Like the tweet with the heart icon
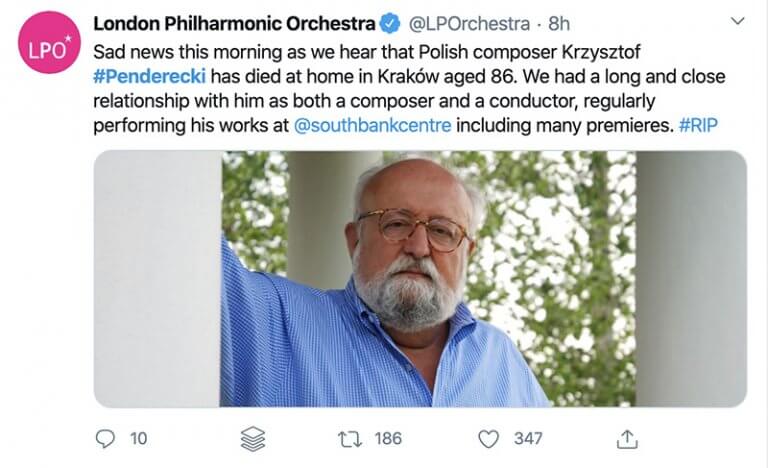This screenshot has height=468, width=768. [488, 438]
